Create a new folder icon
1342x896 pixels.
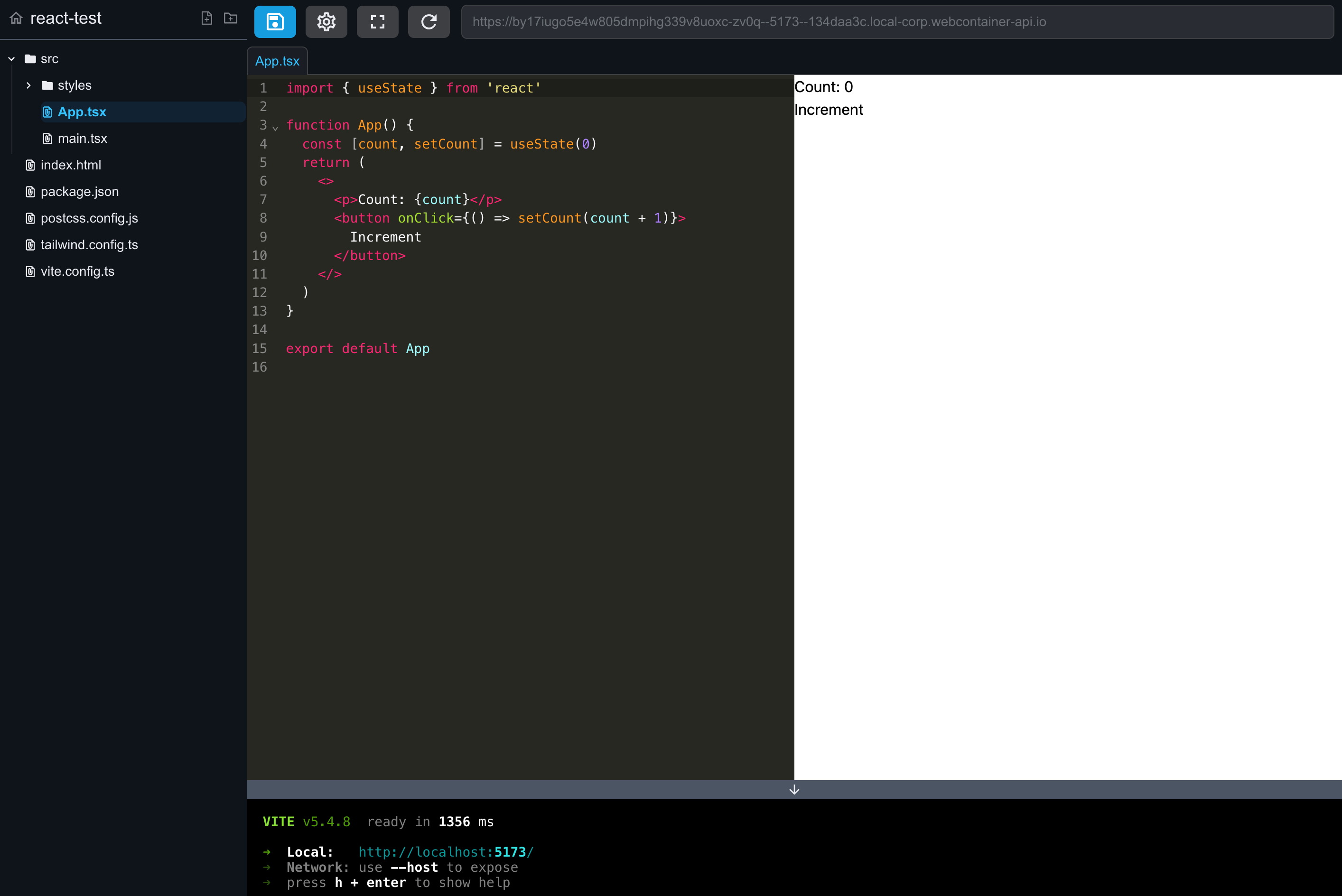click(230, 19)
